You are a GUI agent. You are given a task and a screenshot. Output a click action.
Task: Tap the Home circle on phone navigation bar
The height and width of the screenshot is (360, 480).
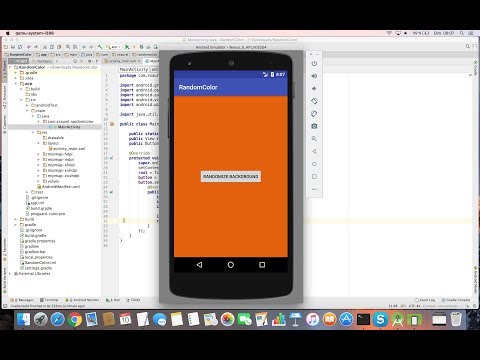tap(231, 265)
